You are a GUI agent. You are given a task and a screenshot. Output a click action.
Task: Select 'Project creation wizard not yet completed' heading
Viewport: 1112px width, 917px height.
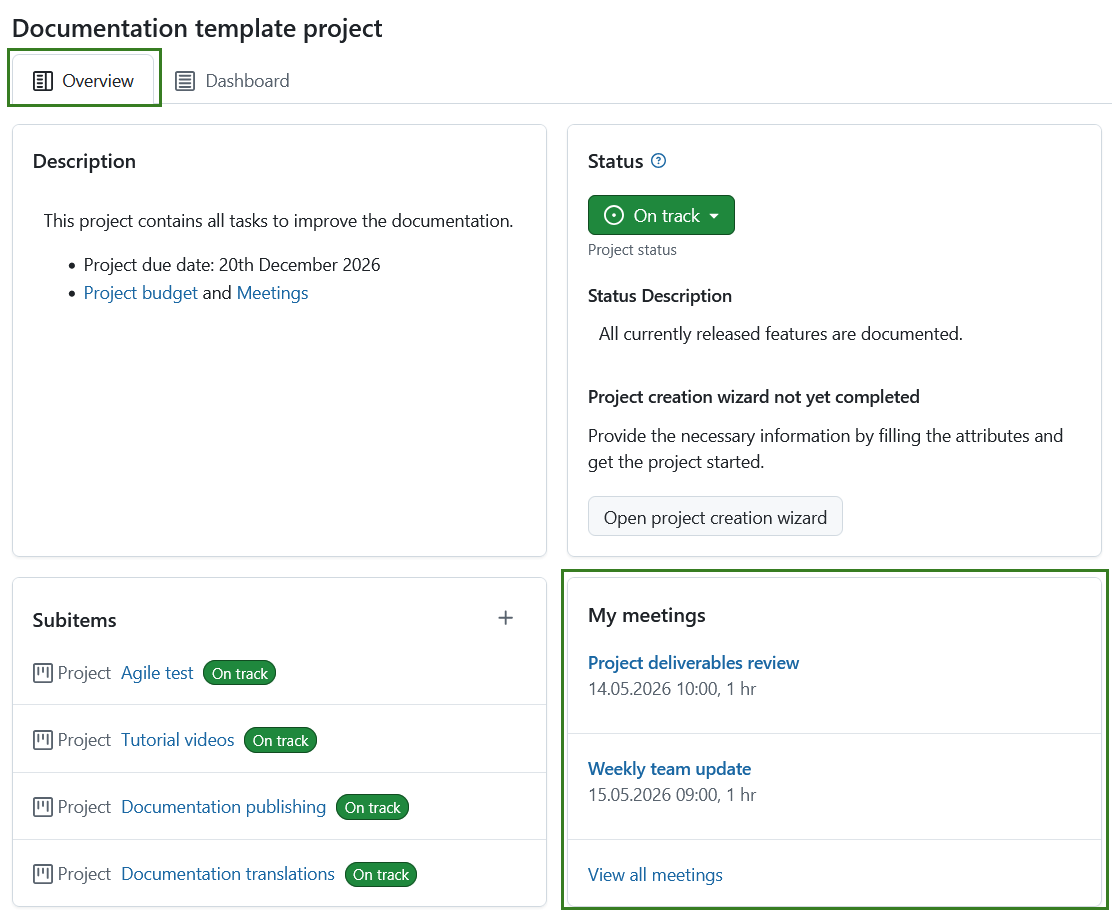[x=753, y=396]
